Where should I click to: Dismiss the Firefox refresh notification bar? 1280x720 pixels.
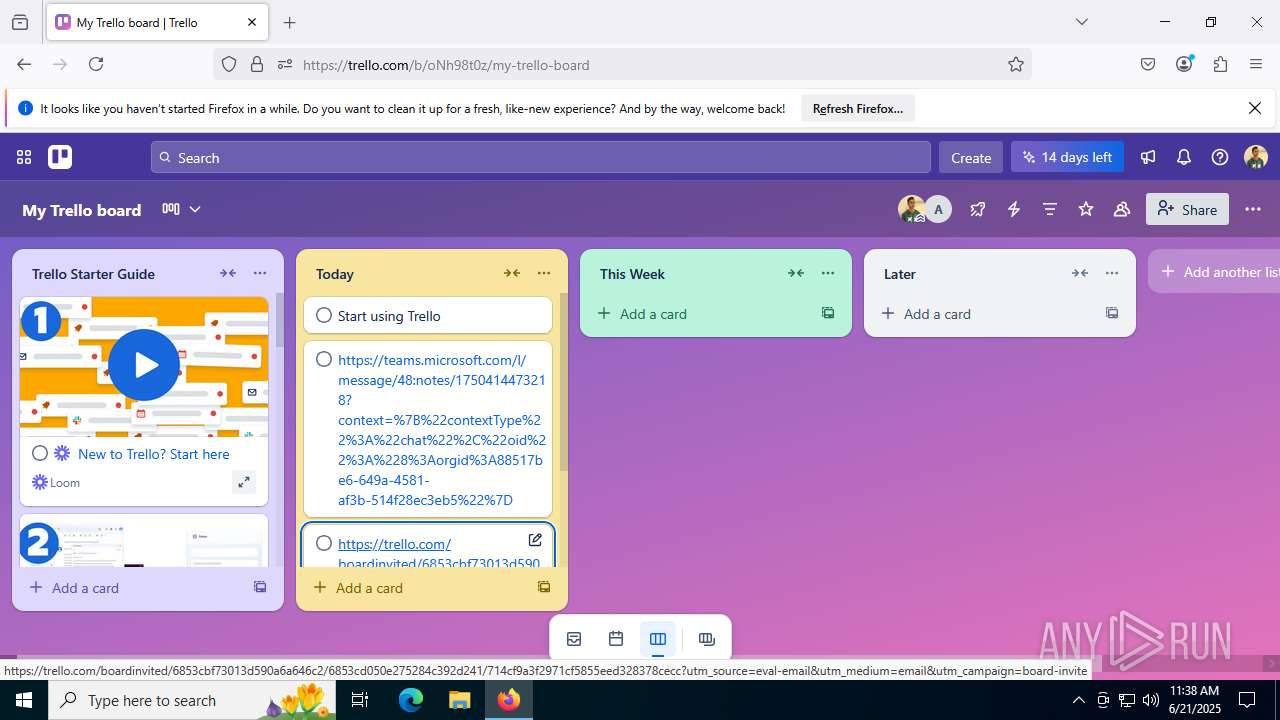[1255, 108]
